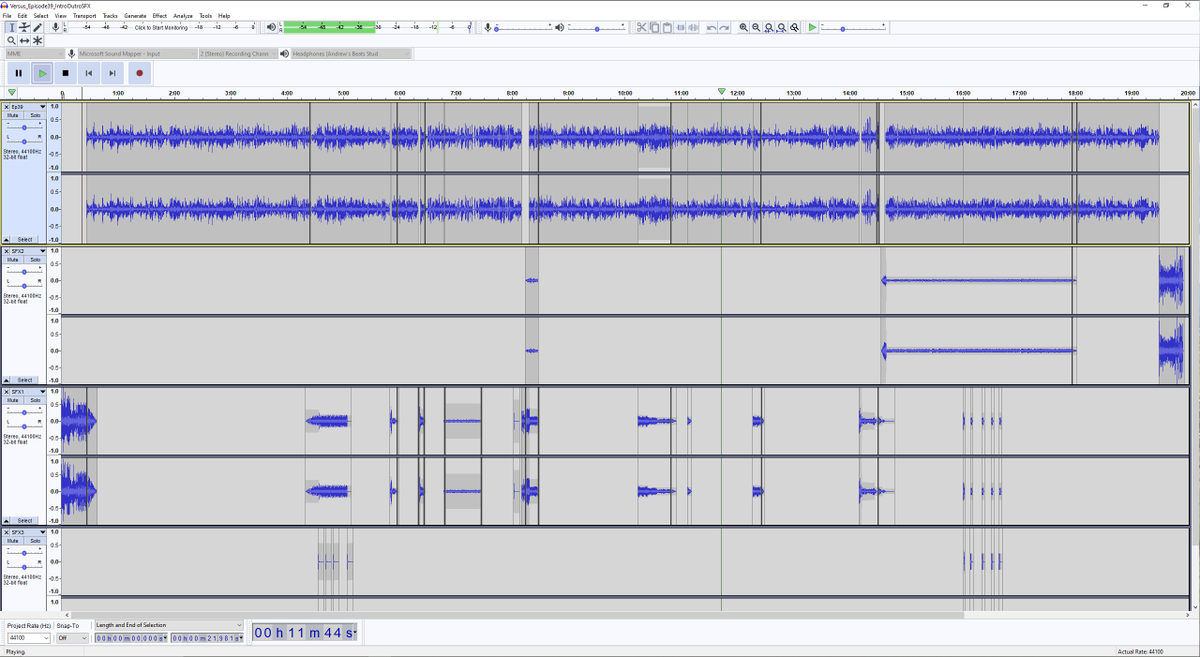
Task: Skip to Start of the project
Action: pos(89,72)
